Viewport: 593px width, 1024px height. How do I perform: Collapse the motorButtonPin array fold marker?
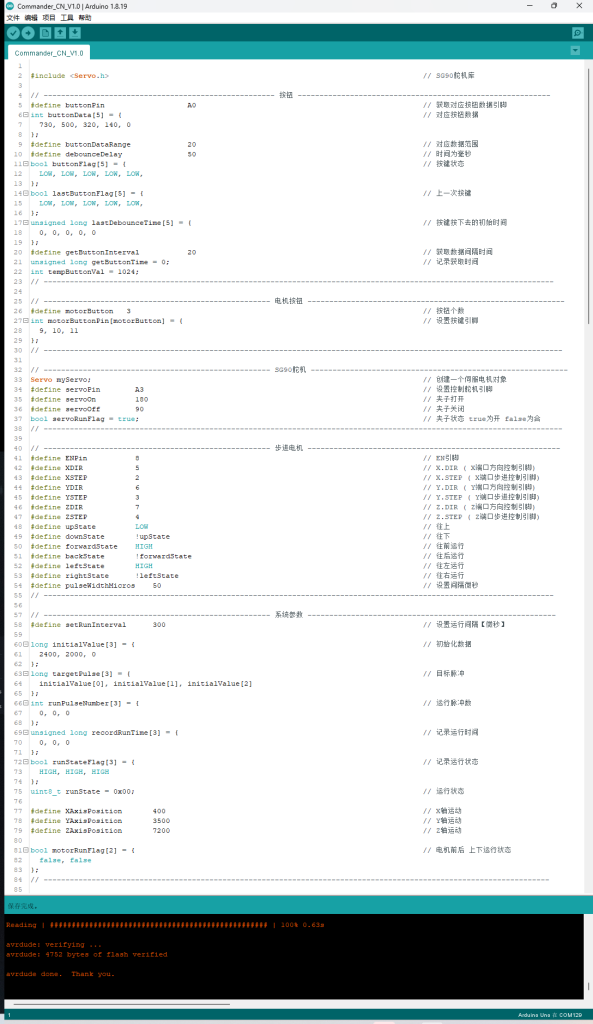click(26, 321)
